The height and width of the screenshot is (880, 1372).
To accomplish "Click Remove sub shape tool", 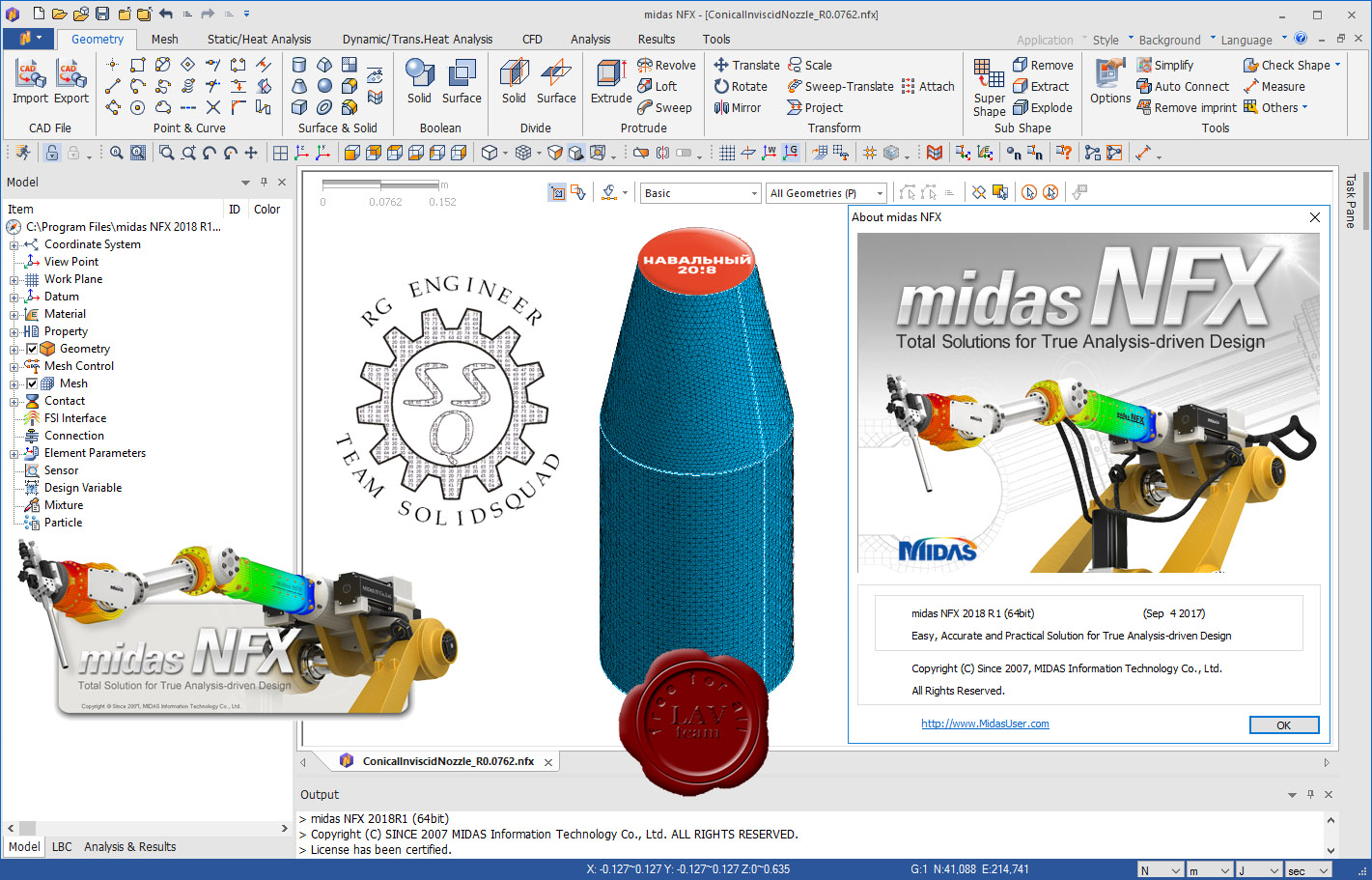I will 1043,65.
